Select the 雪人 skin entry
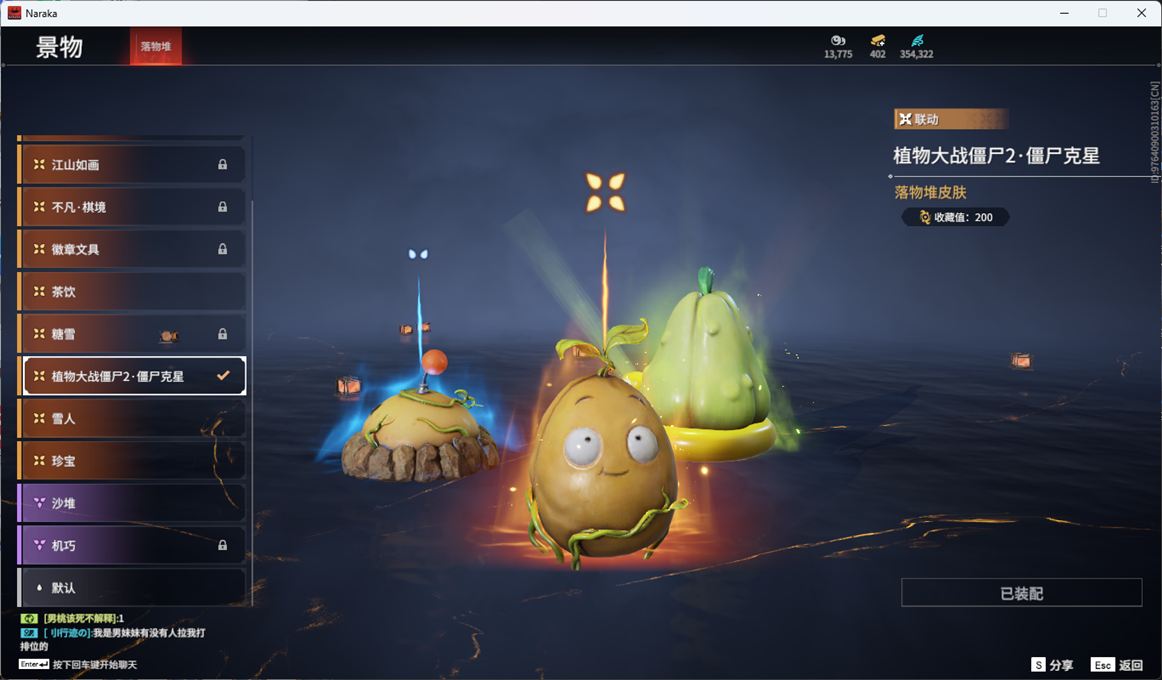 tap(132, 419)
